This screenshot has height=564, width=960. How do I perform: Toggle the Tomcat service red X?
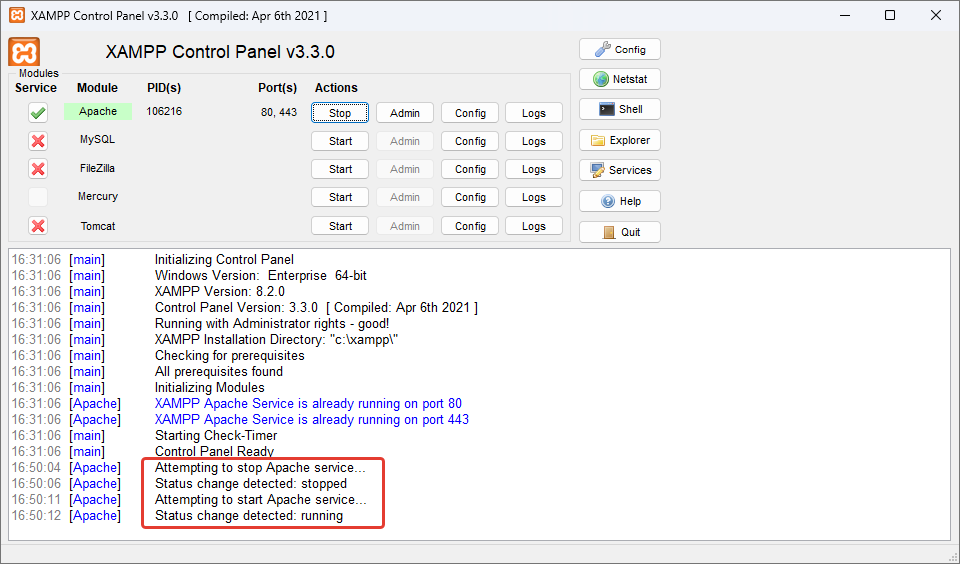(x=38, y=225)
